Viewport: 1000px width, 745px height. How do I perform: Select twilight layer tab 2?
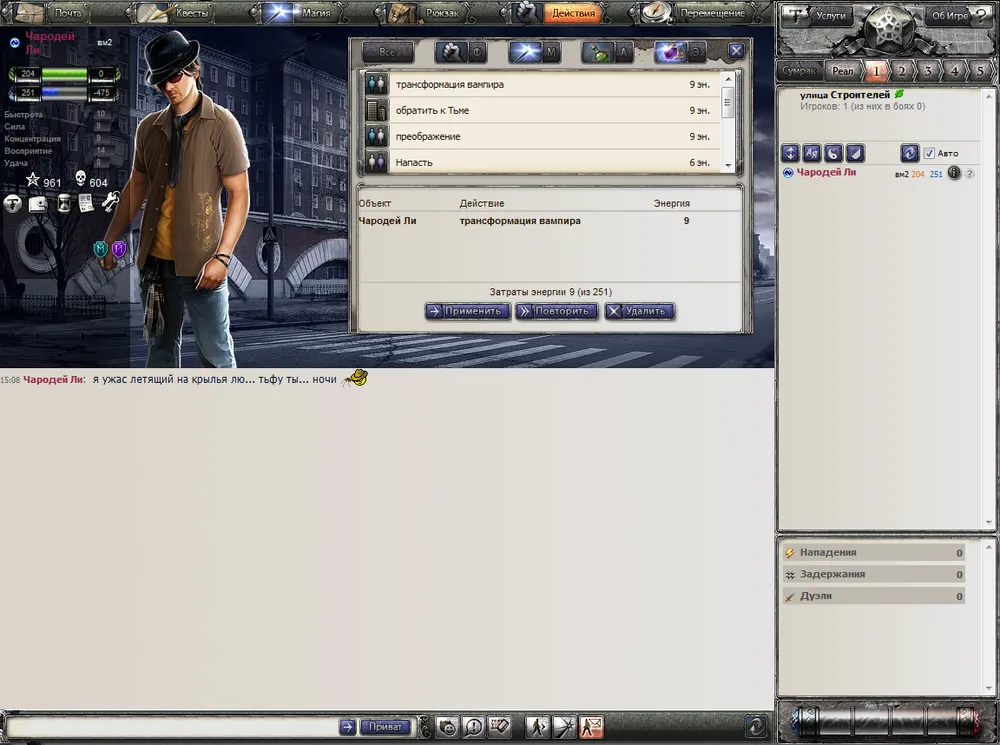pos(902,71)
